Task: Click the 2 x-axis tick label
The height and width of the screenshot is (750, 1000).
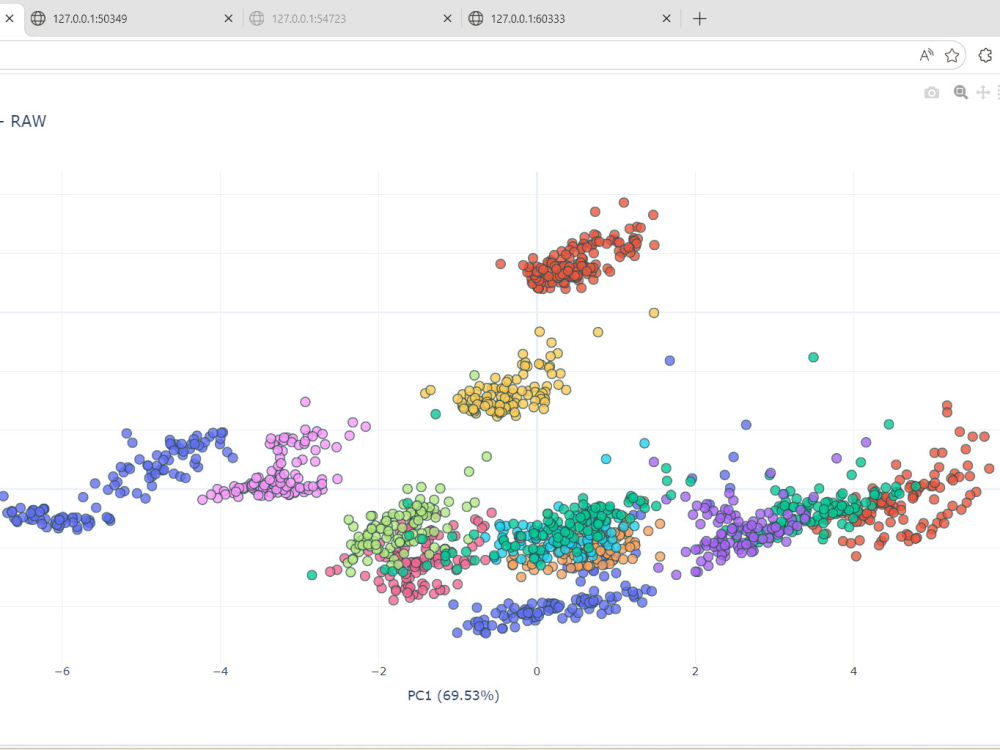Action: coord(695,671)
